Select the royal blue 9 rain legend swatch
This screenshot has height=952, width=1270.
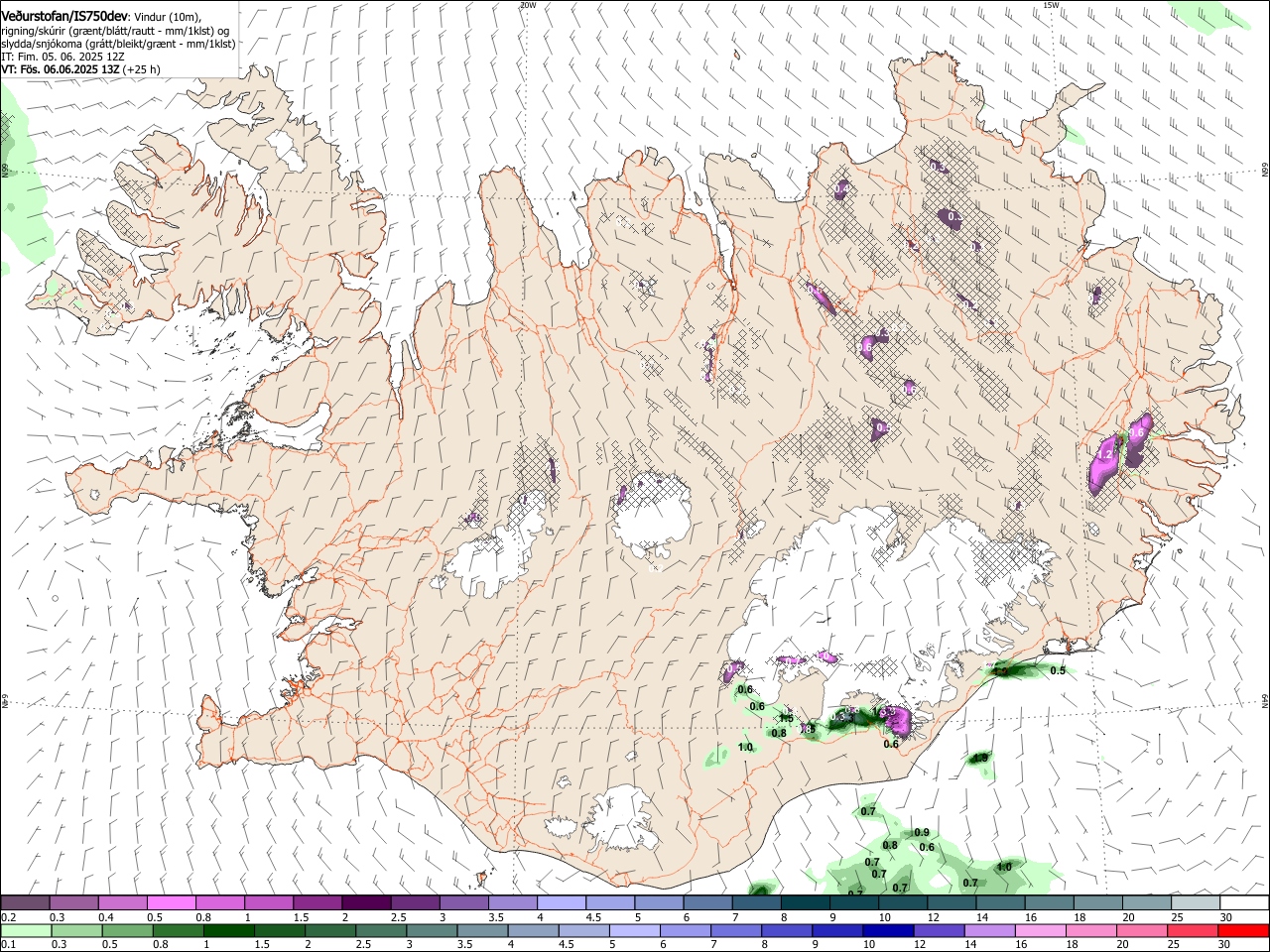836,930
